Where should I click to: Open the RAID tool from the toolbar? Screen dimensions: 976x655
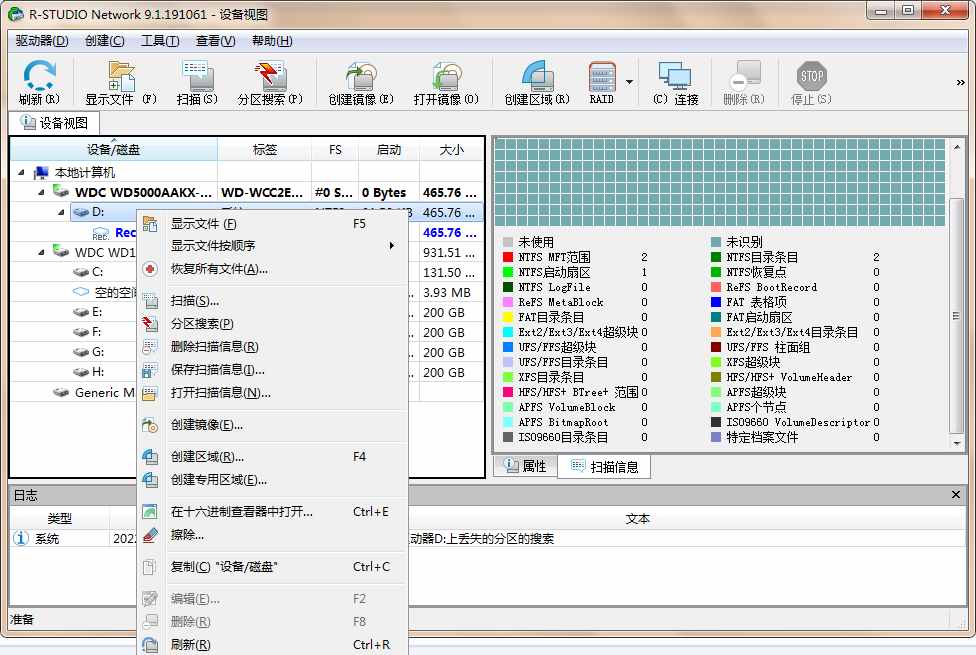pos(602,80)
